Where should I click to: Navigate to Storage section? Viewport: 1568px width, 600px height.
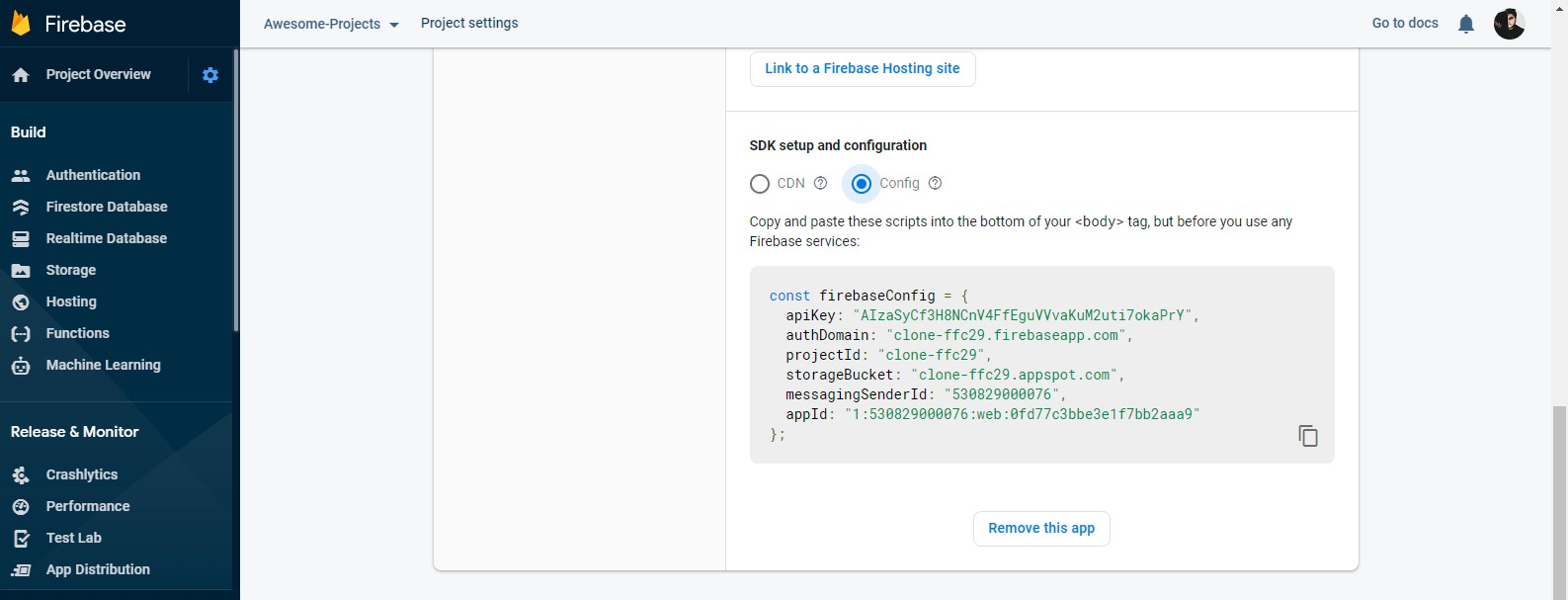click(x=70, y=270)
